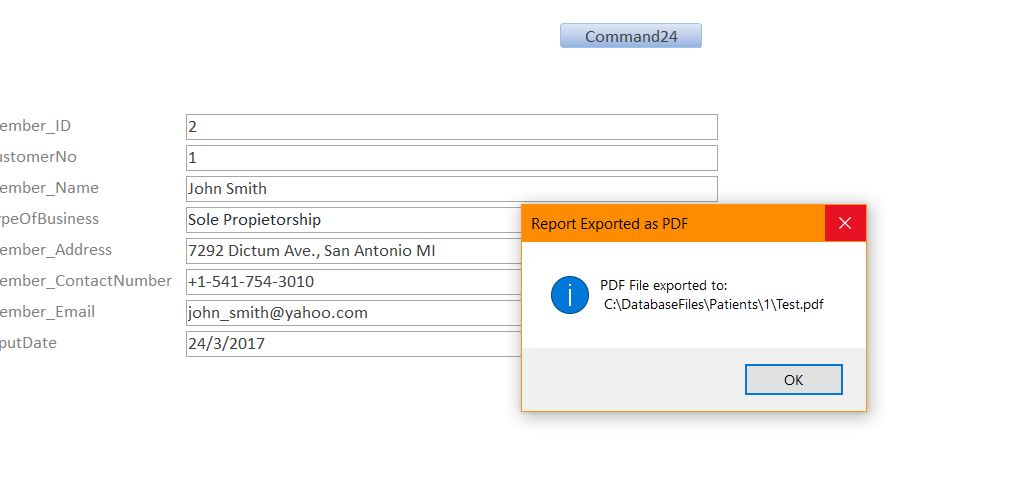Image resolution: width=1027 pixels, height=502 pixels.
Task: Click the Member_ContactNumber label
Action: (86, 281)
